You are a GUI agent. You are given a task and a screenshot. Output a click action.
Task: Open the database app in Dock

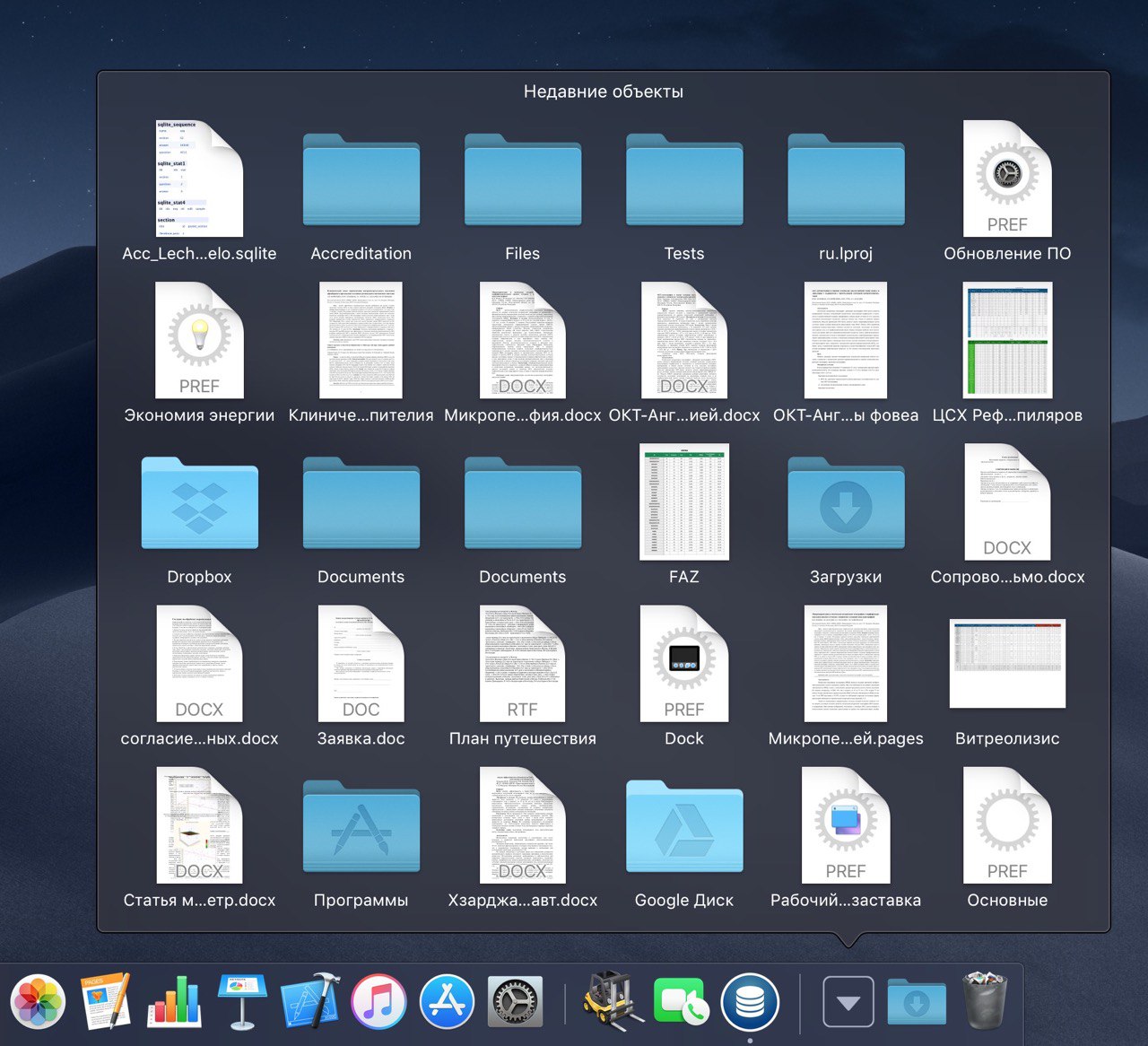[750, 1001]
